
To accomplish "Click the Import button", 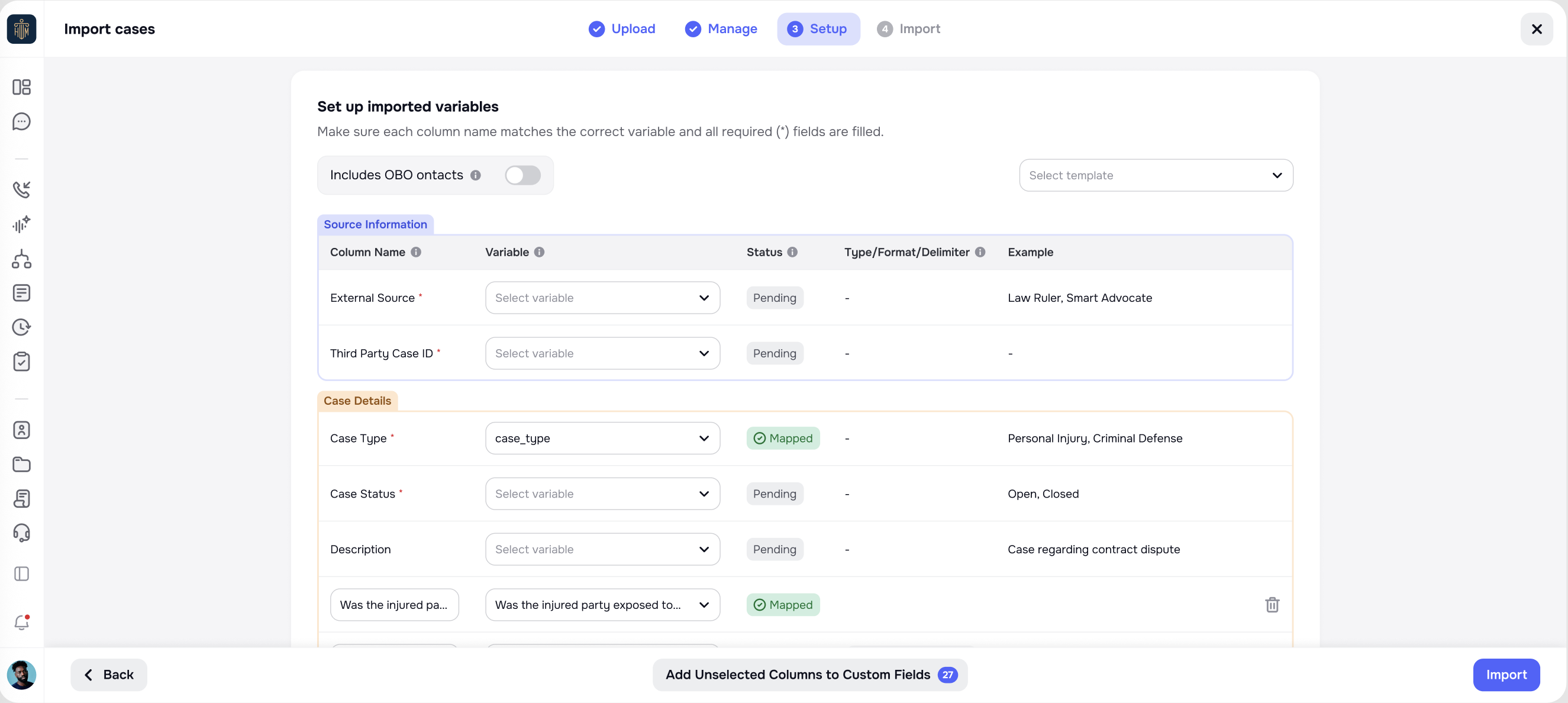I will [1506, 675].
